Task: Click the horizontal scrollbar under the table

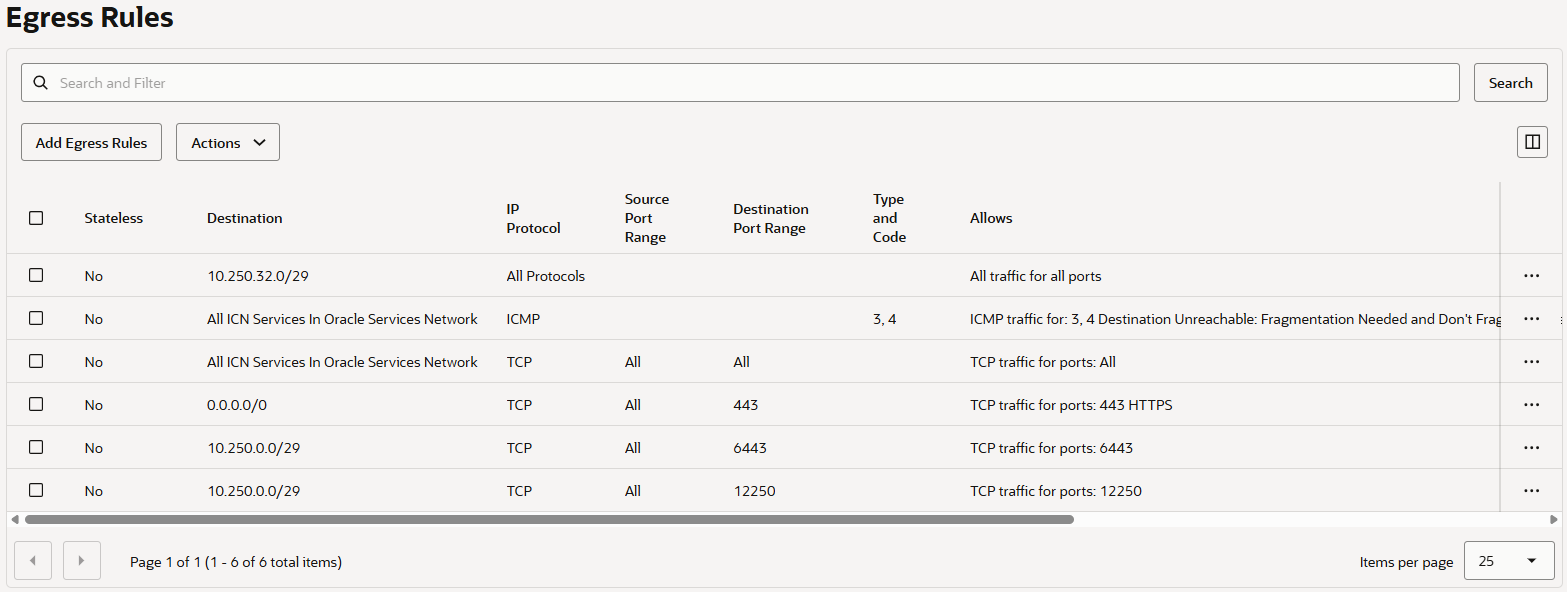Action: click(548, 520)
